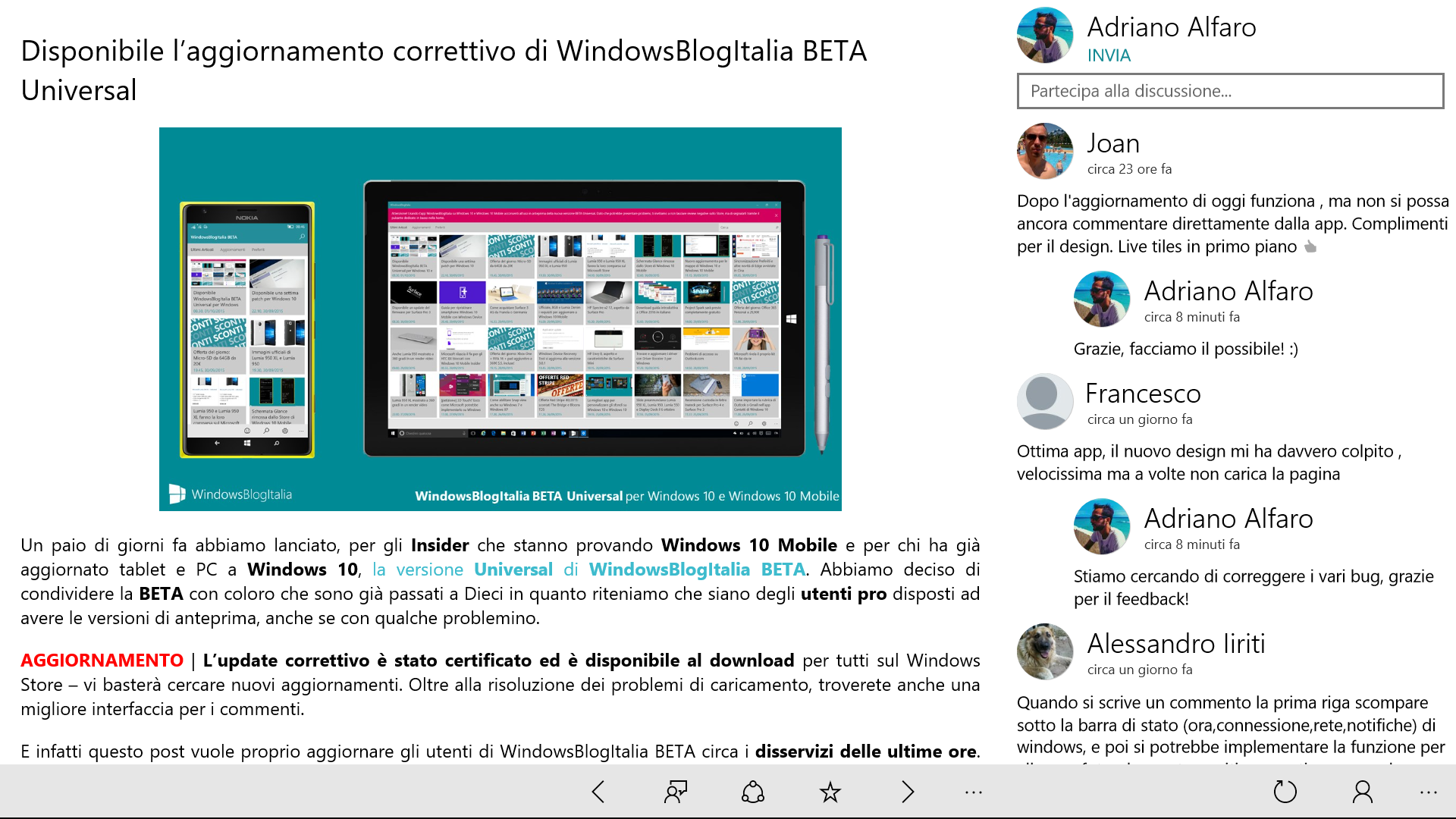Open the comments icon in bottom bar
1456x819 pixels.
(x=676, y=792)
